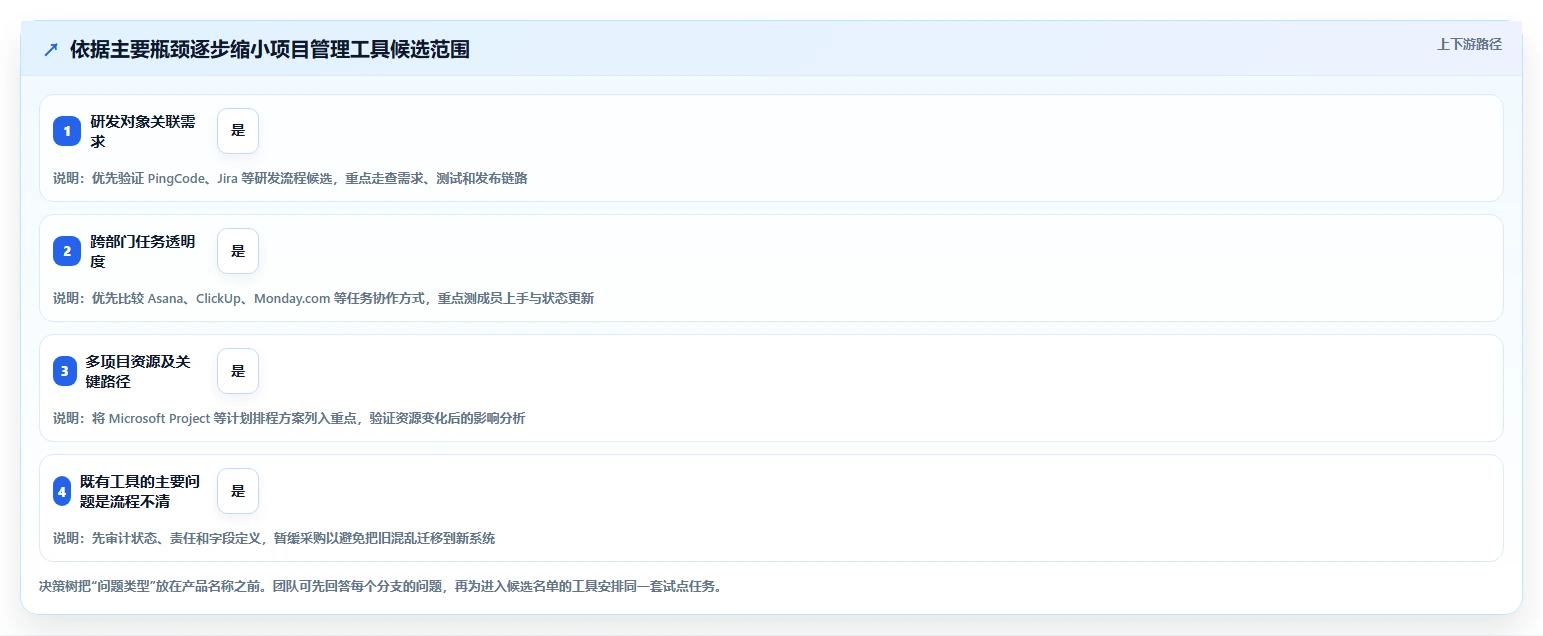Select step number badge 1
Screen dimensions: 1543x636
click(x=67, y=131)
